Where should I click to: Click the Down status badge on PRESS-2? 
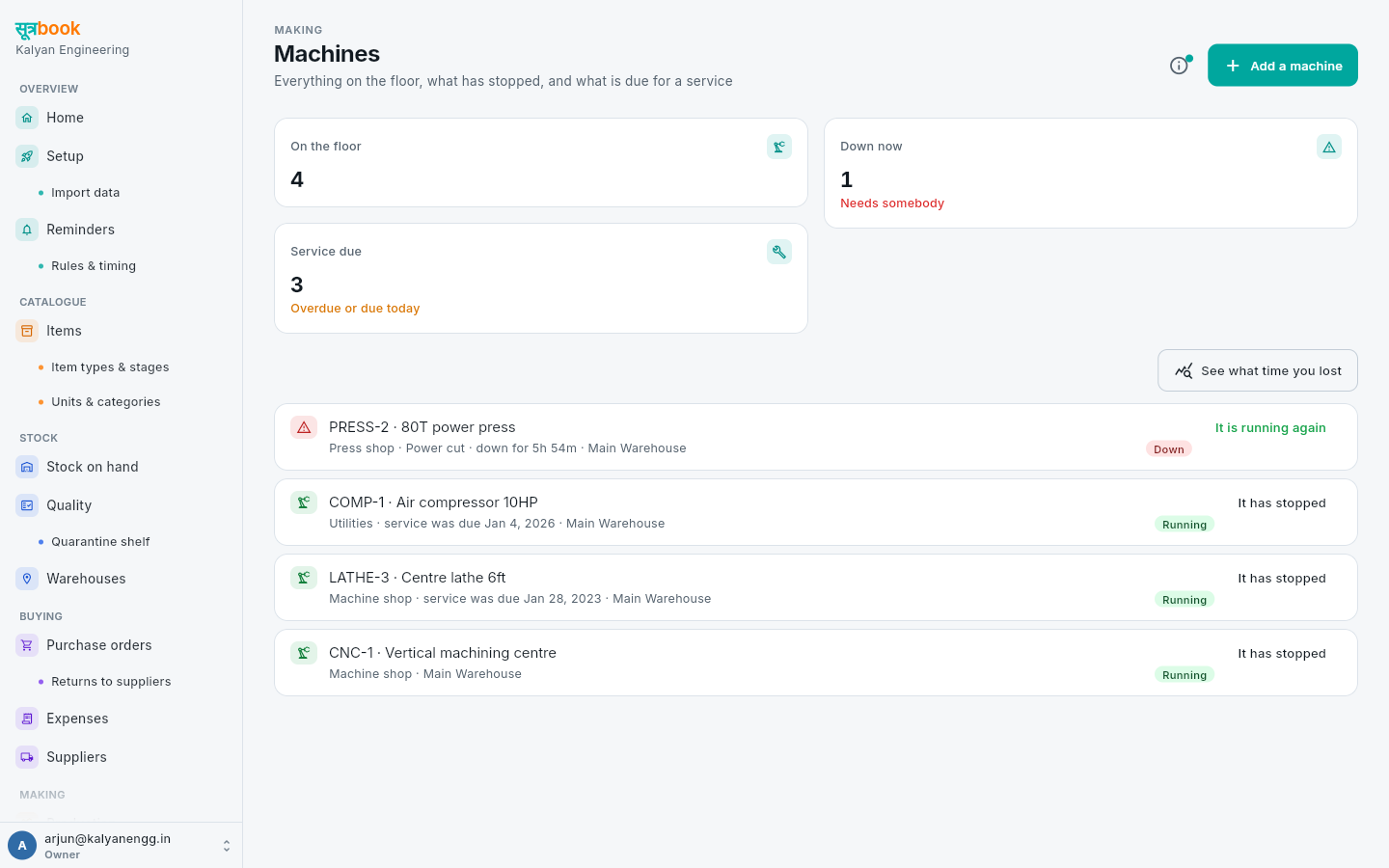(x=1169, y=449)
